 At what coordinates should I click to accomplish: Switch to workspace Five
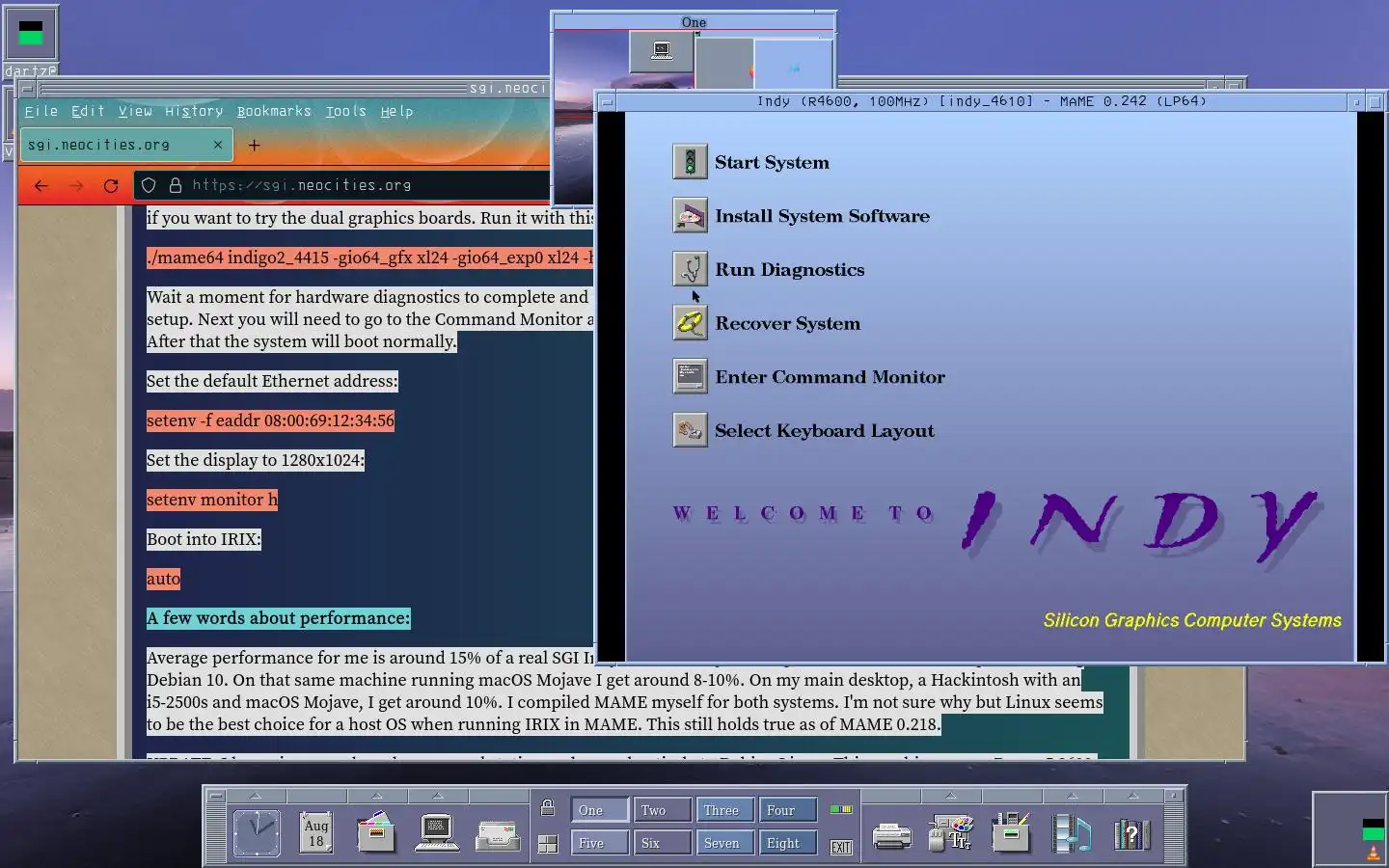[599, 843]
